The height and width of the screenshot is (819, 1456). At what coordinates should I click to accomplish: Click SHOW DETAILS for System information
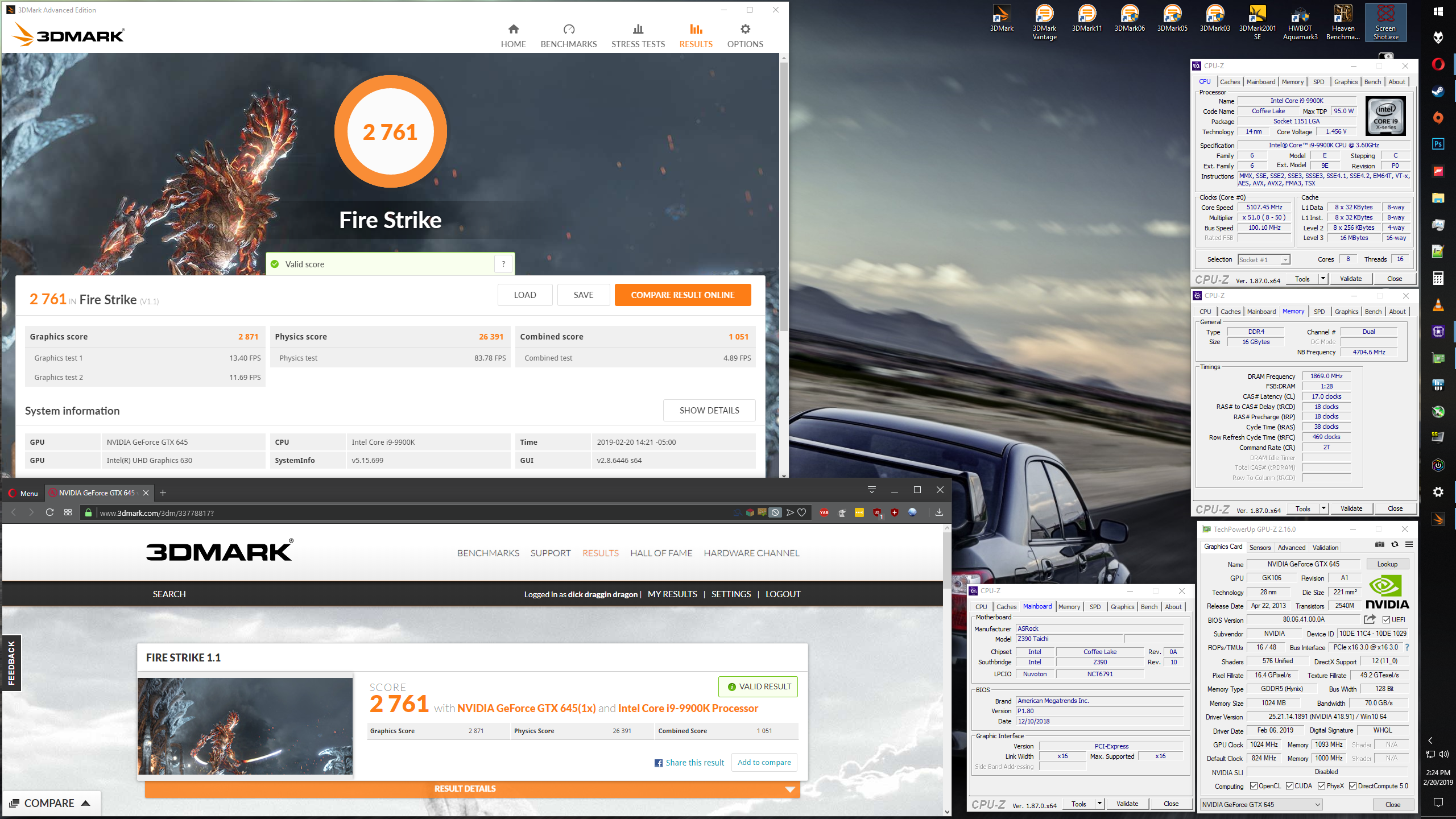pos(709,410)
